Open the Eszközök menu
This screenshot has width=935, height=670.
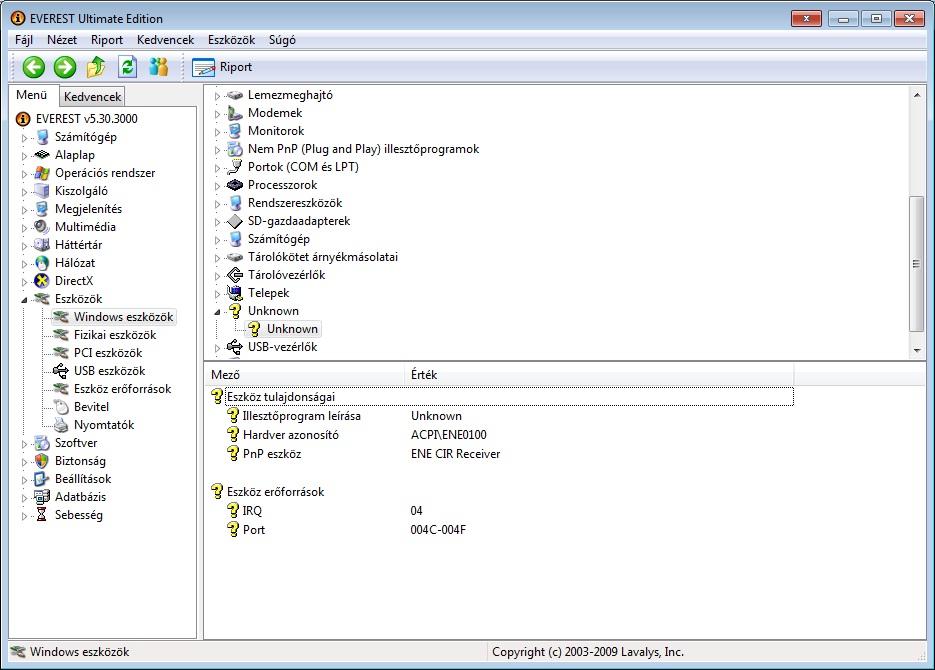click(x=231, y=40)
